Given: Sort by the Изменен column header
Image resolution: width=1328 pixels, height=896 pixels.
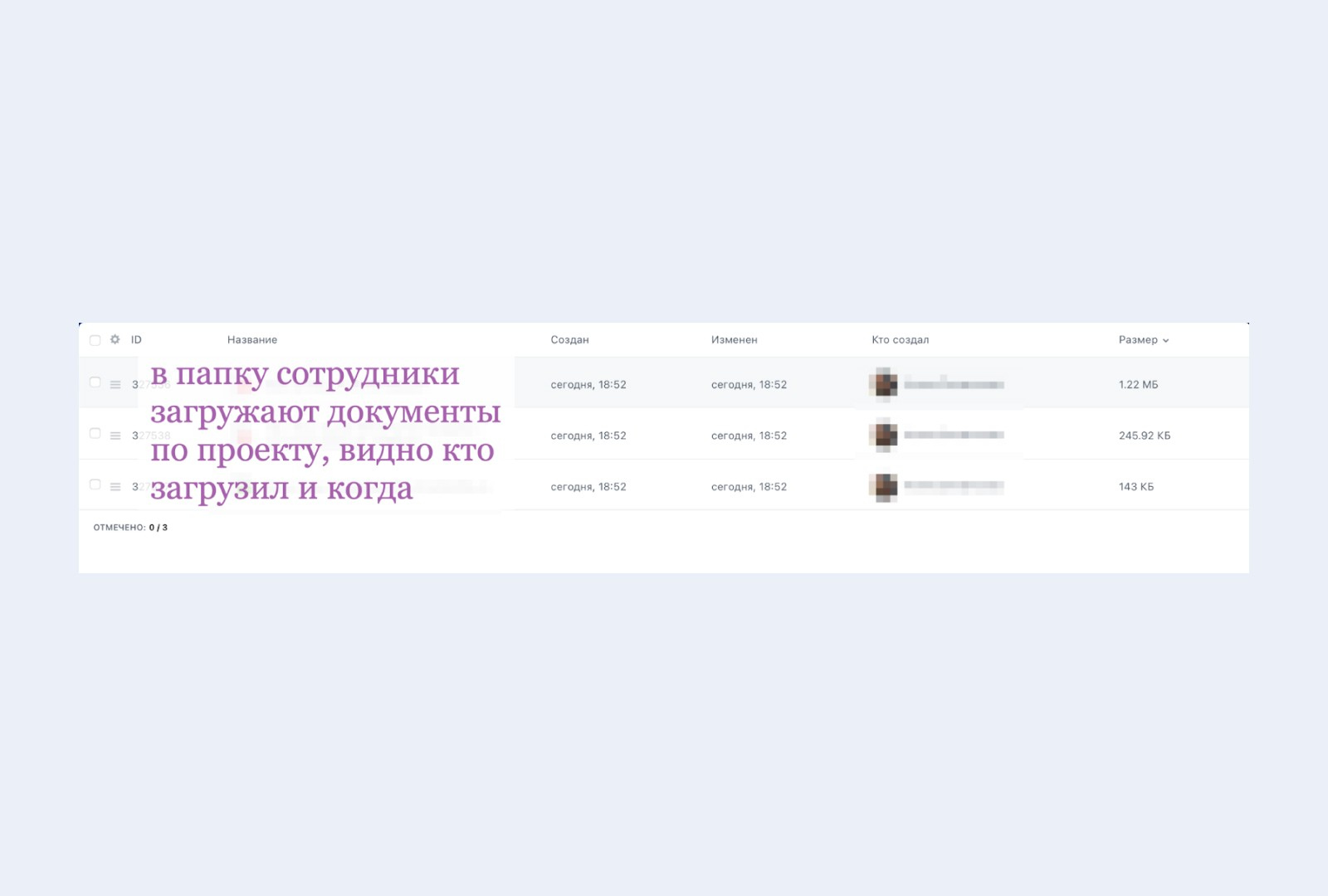Looking at the screenshot, I should pos(734,340).
